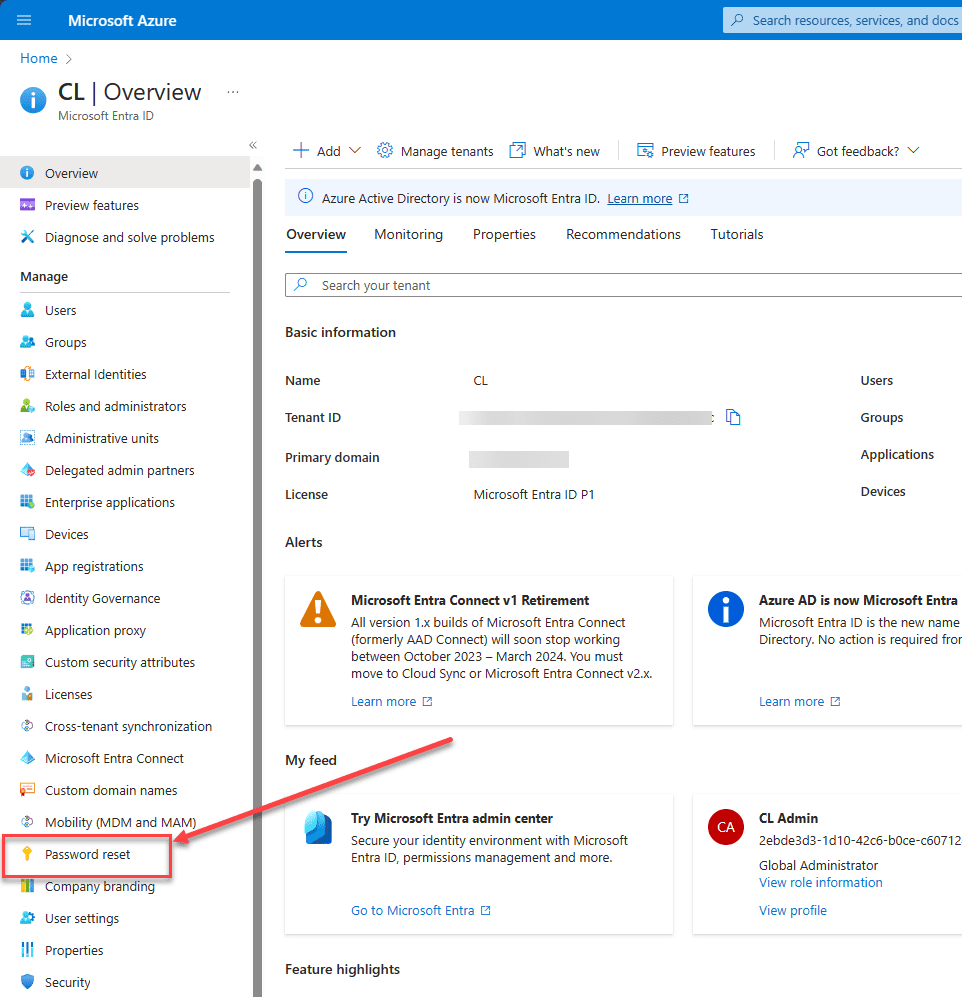This screenshot has height=997, width=962.
Task: Click Go to Microsoft Entra link
Action: pyautogui.click(x=413, y=911)
